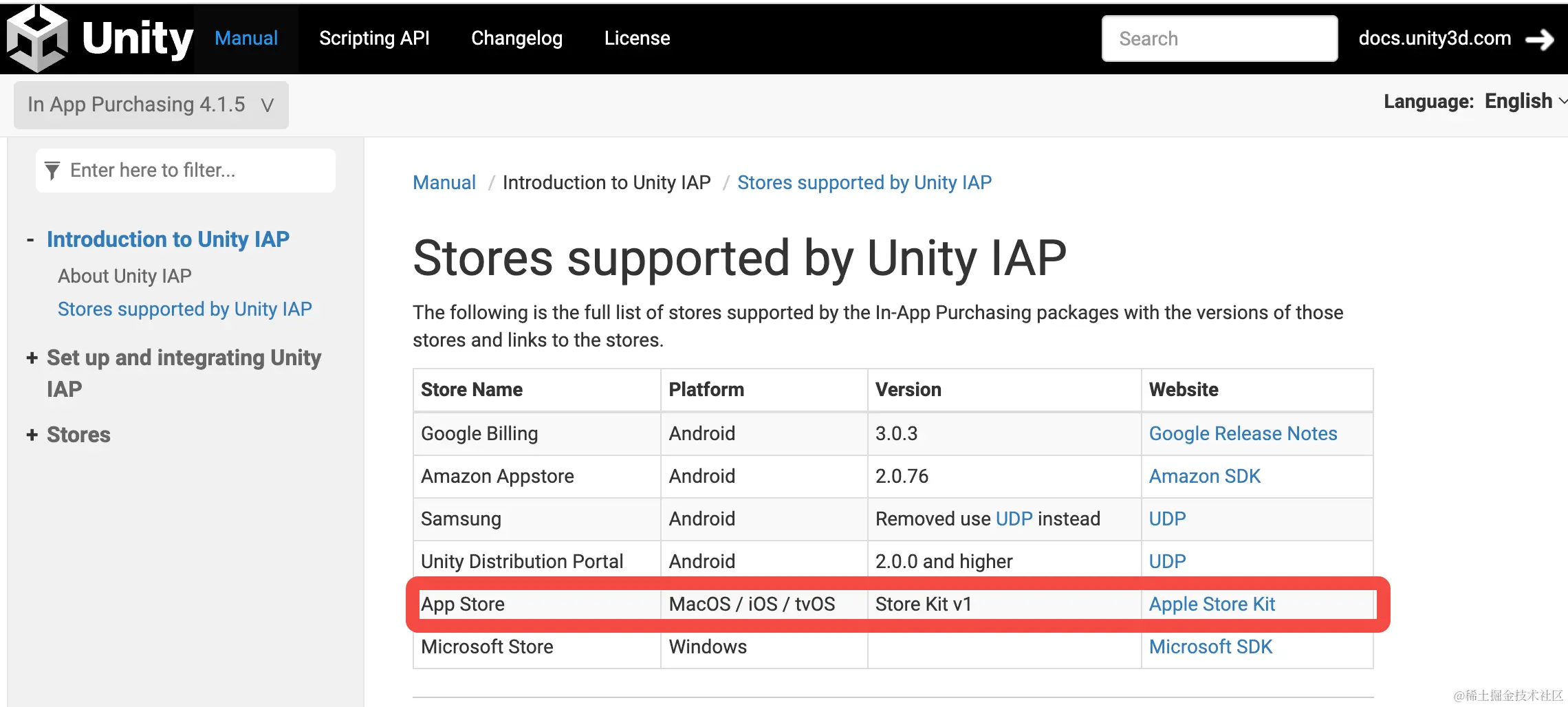Open the In App Purchasing 4.1.5 version dropdown
The width and height of the screenshot is (1568, 707).
click(151, 105)
